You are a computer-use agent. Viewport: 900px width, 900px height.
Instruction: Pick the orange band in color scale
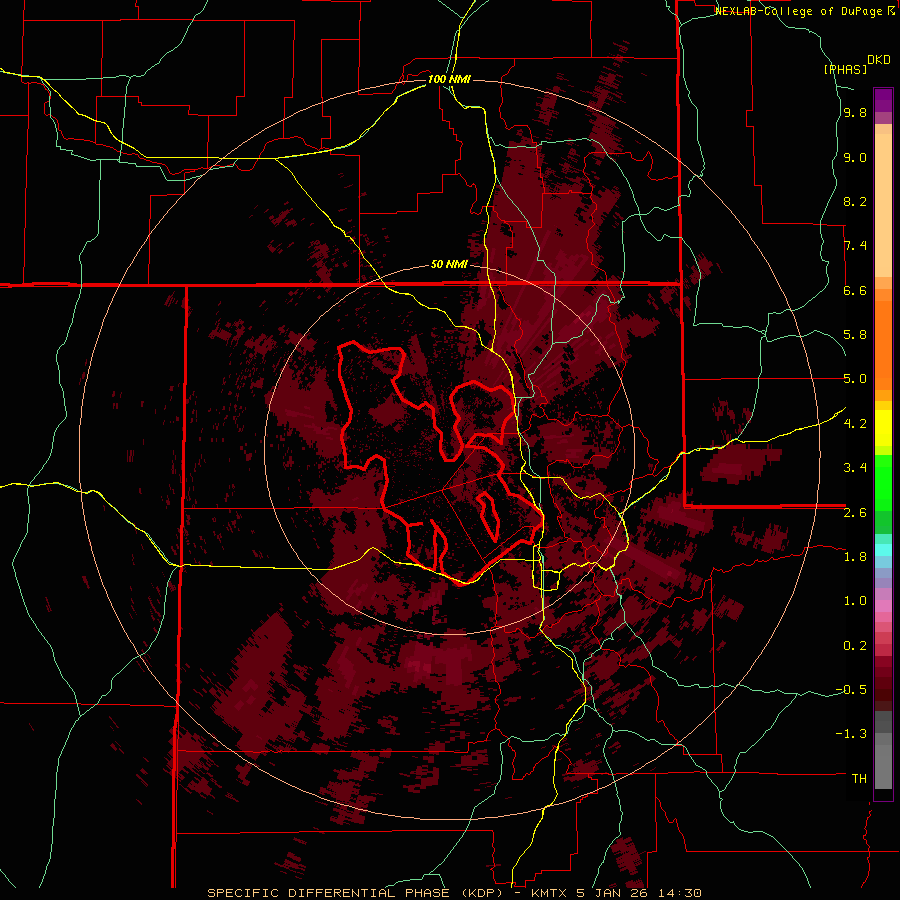point(883,344)
